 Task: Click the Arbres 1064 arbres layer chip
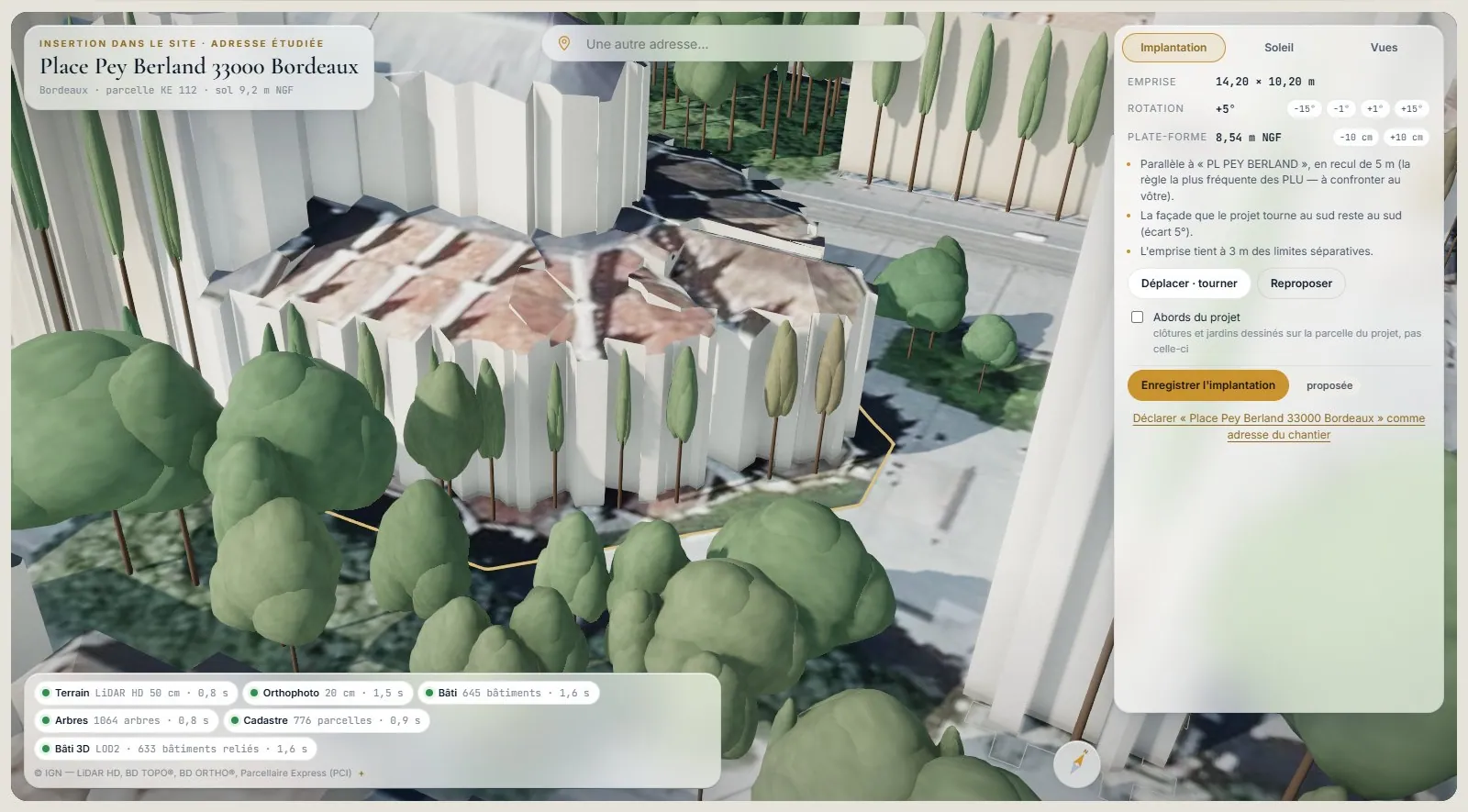[126, 720]
